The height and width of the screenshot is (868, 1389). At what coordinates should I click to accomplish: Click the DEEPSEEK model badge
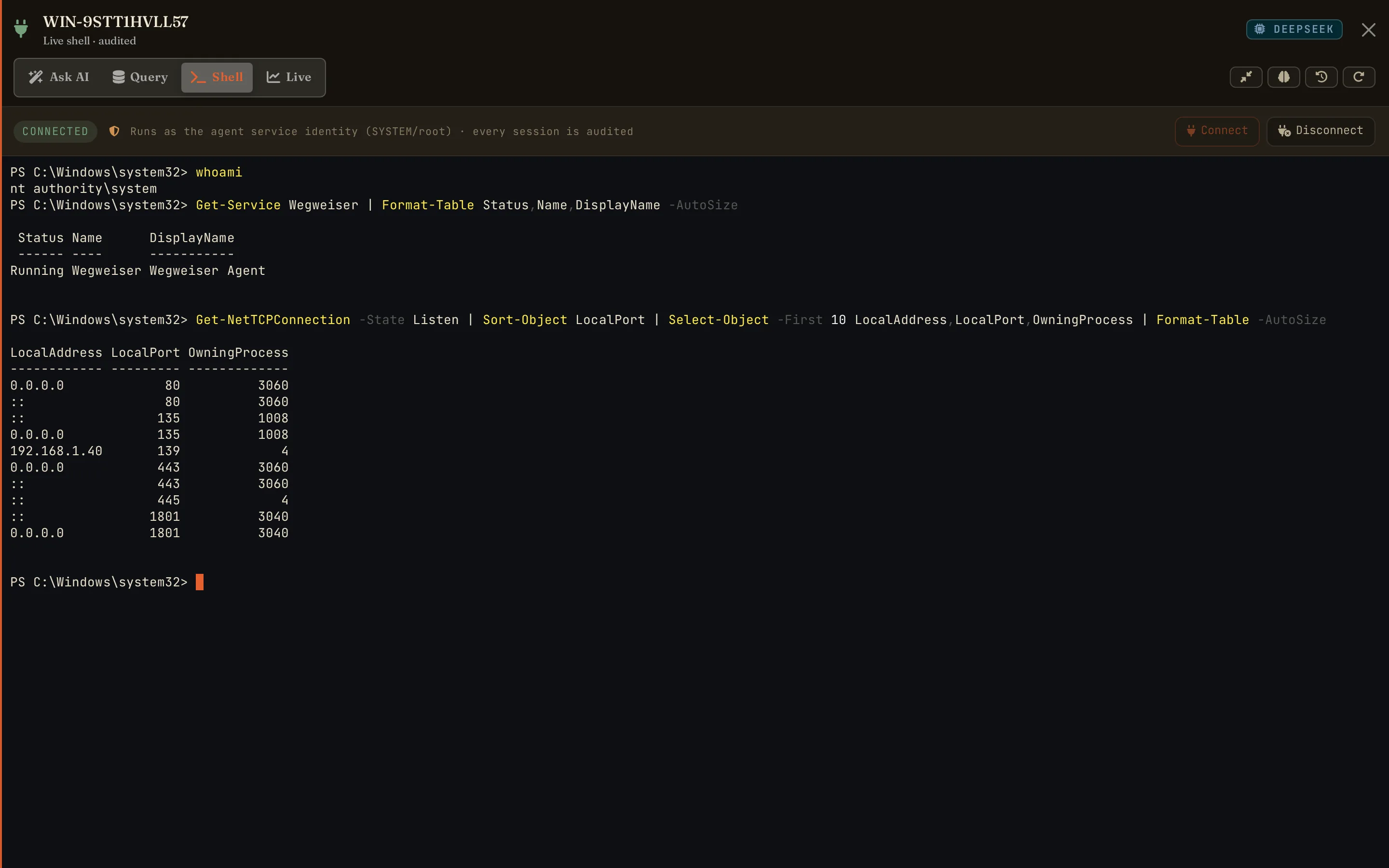[1294, 29]
